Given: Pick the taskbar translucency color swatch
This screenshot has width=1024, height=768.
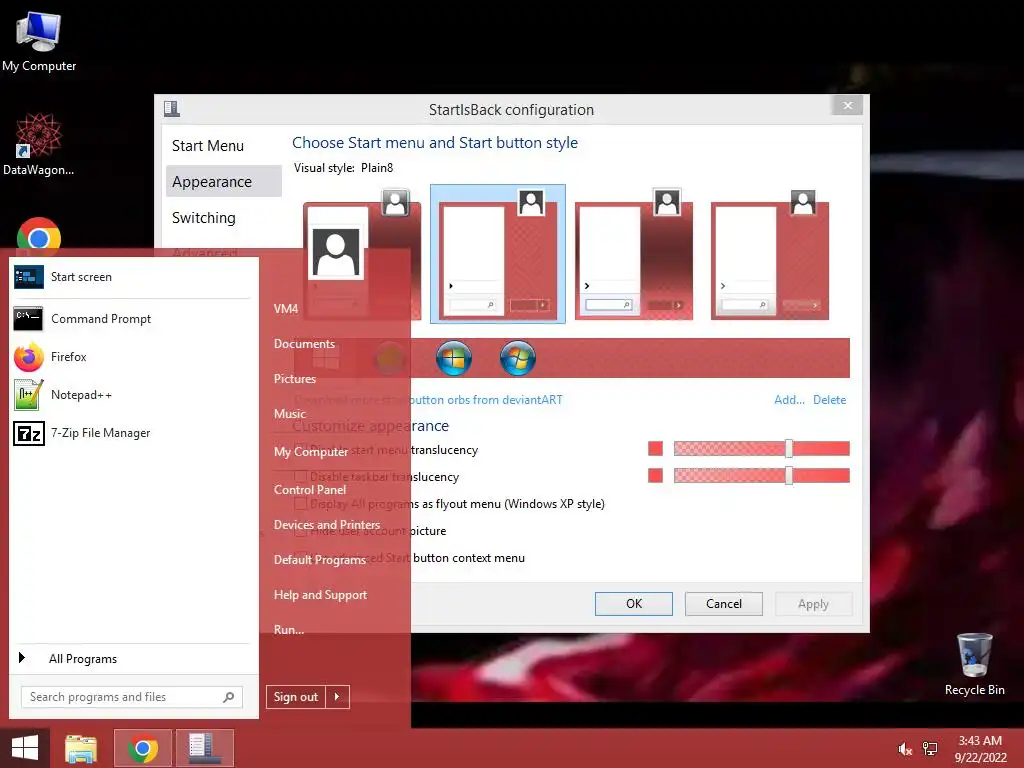Looking at the screenshot, I should tap(655, 475).
